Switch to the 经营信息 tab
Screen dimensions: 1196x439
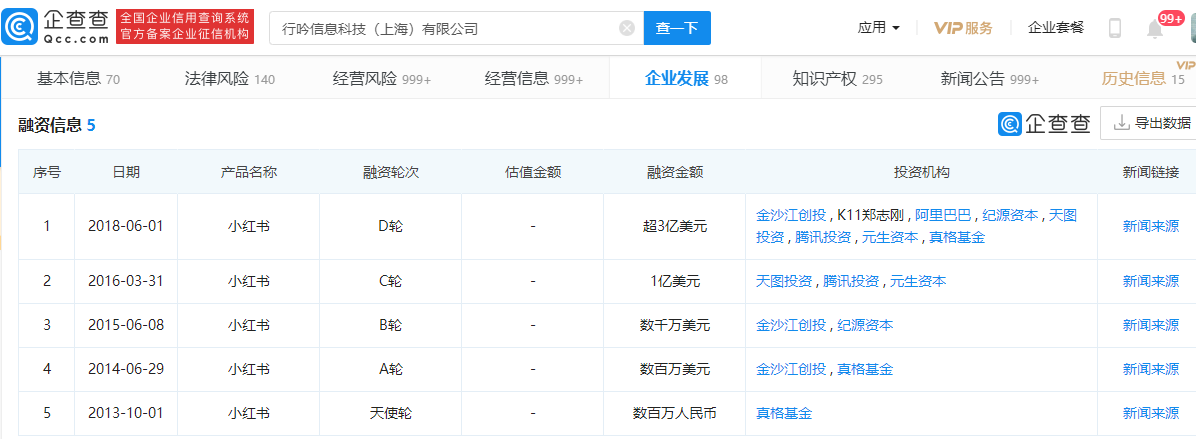(x=533, y=79)
